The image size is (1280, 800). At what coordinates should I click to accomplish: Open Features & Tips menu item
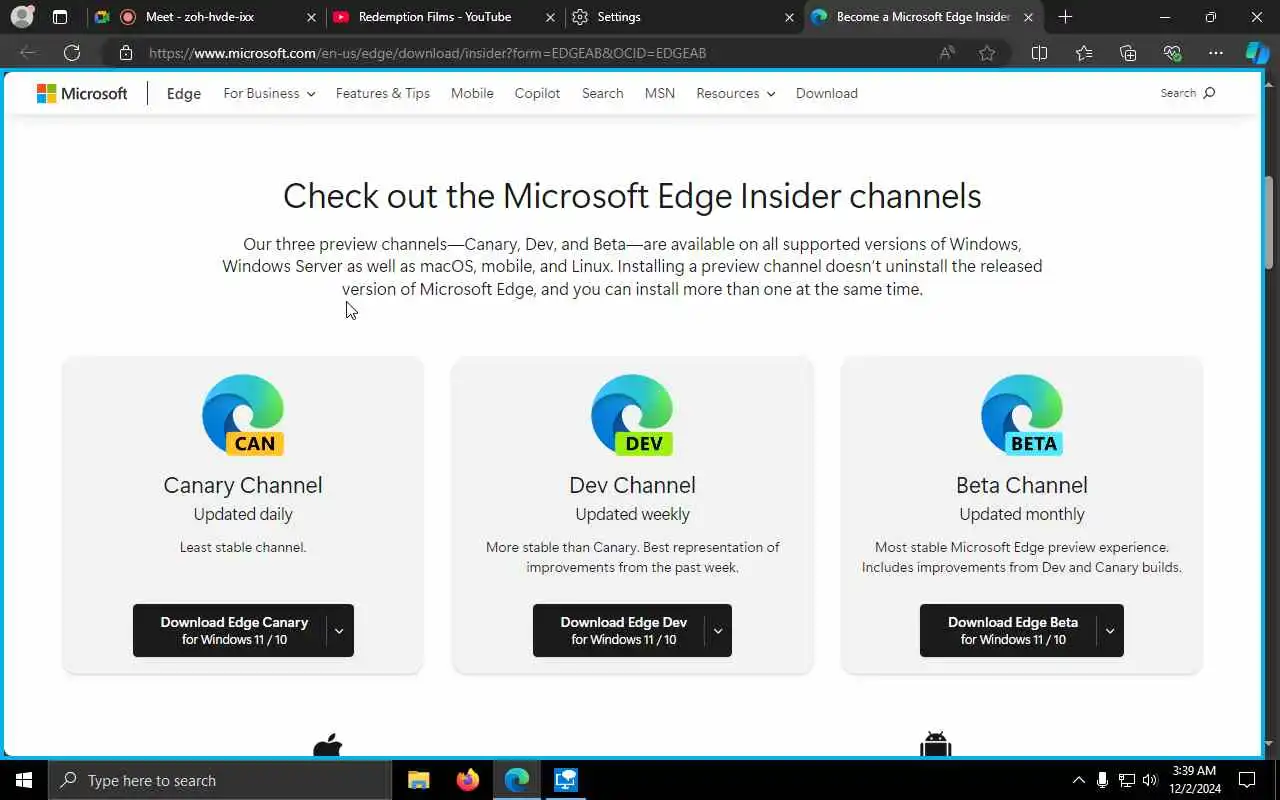(383, 93)
